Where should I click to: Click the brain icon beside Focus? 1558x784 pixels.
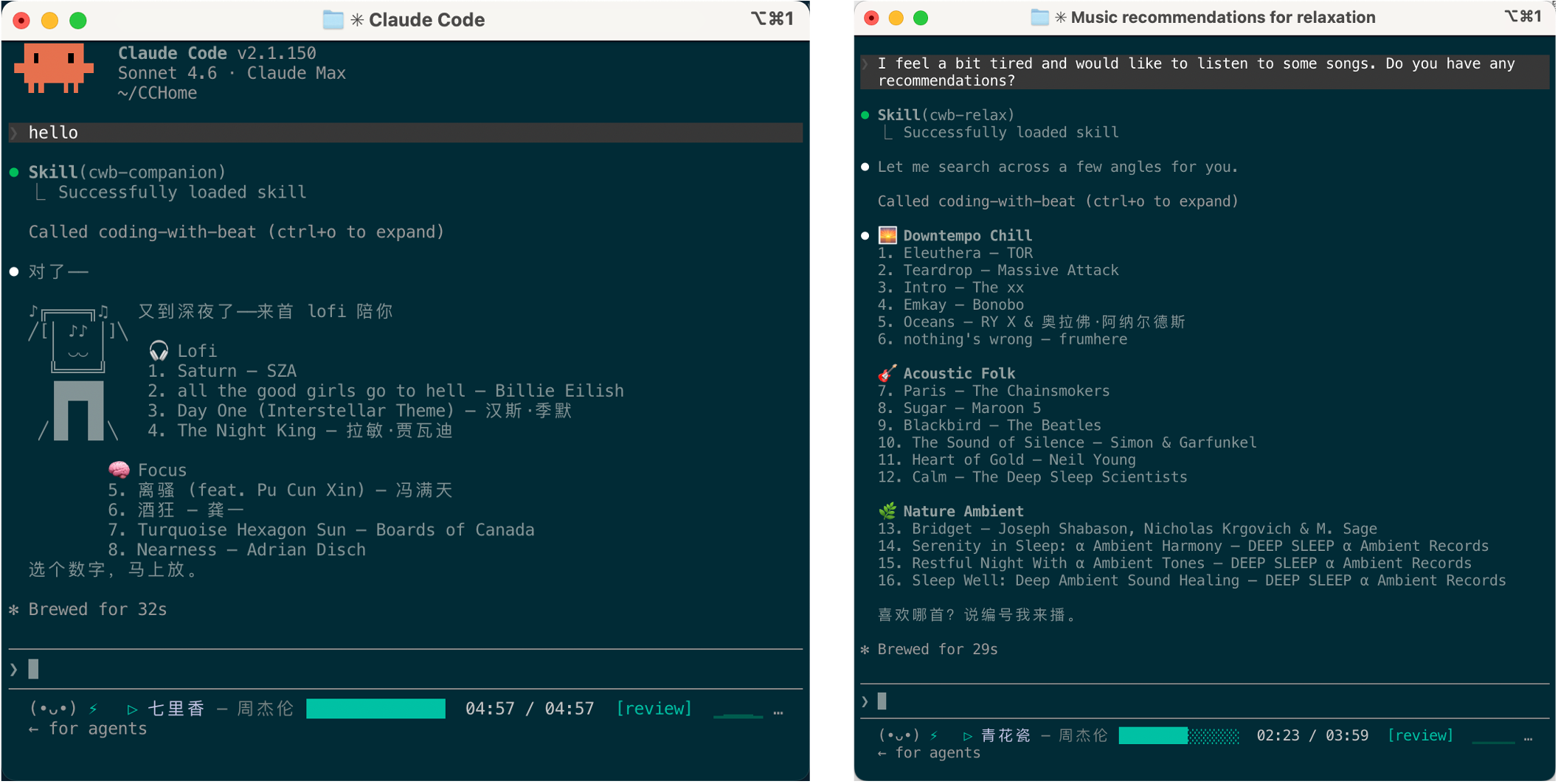[x=119, y=470]
